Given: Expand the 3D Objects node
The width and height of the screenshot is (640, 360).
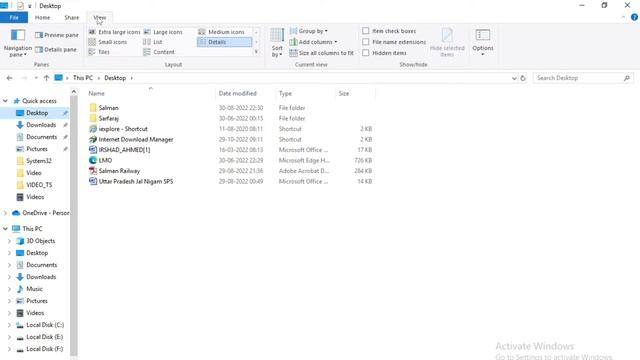Looking at the screenshot, I should tap(9, 241).
